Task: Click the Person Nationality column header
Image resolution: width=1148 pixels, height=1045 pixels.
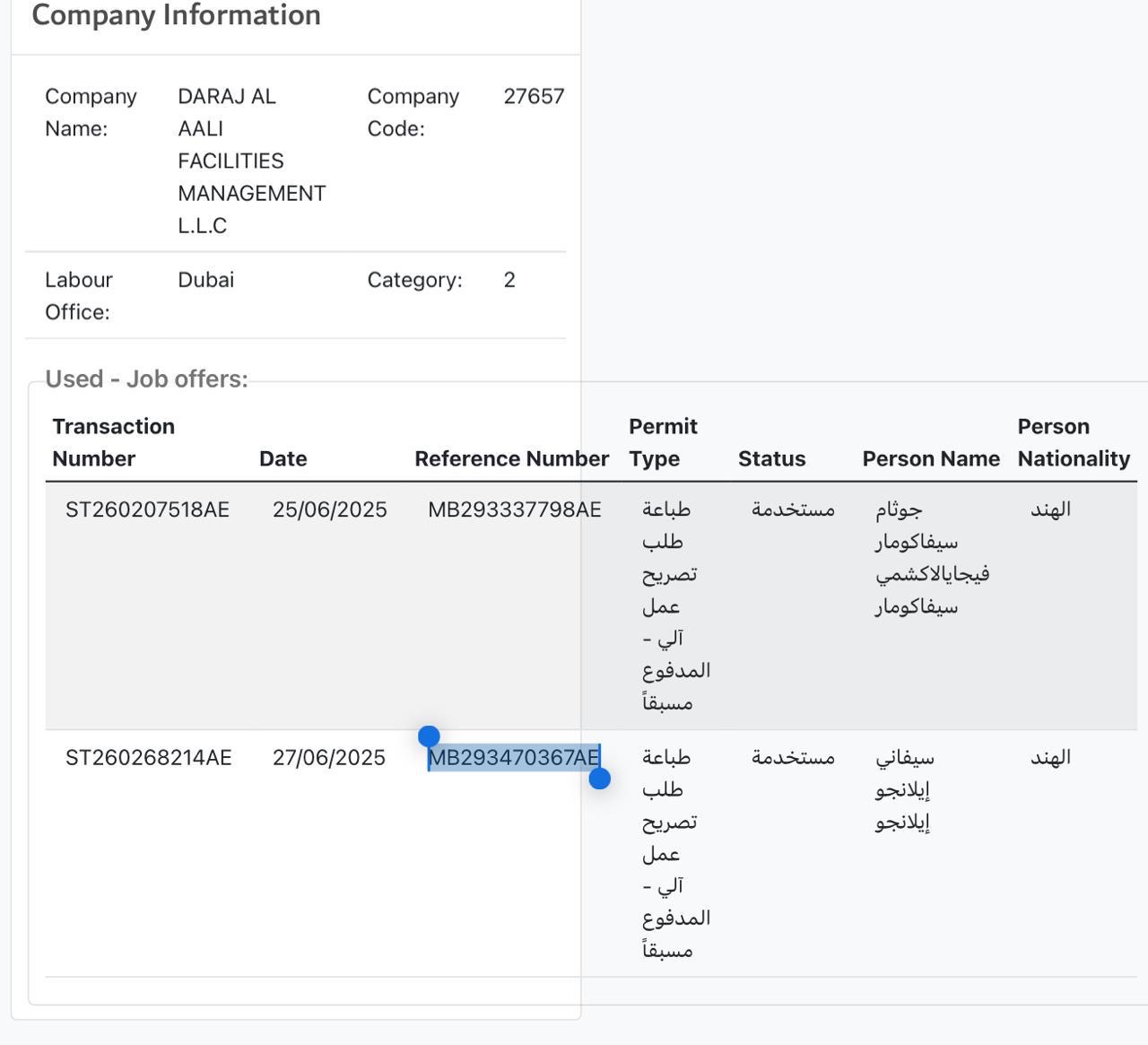Action: pos(1074,442)
